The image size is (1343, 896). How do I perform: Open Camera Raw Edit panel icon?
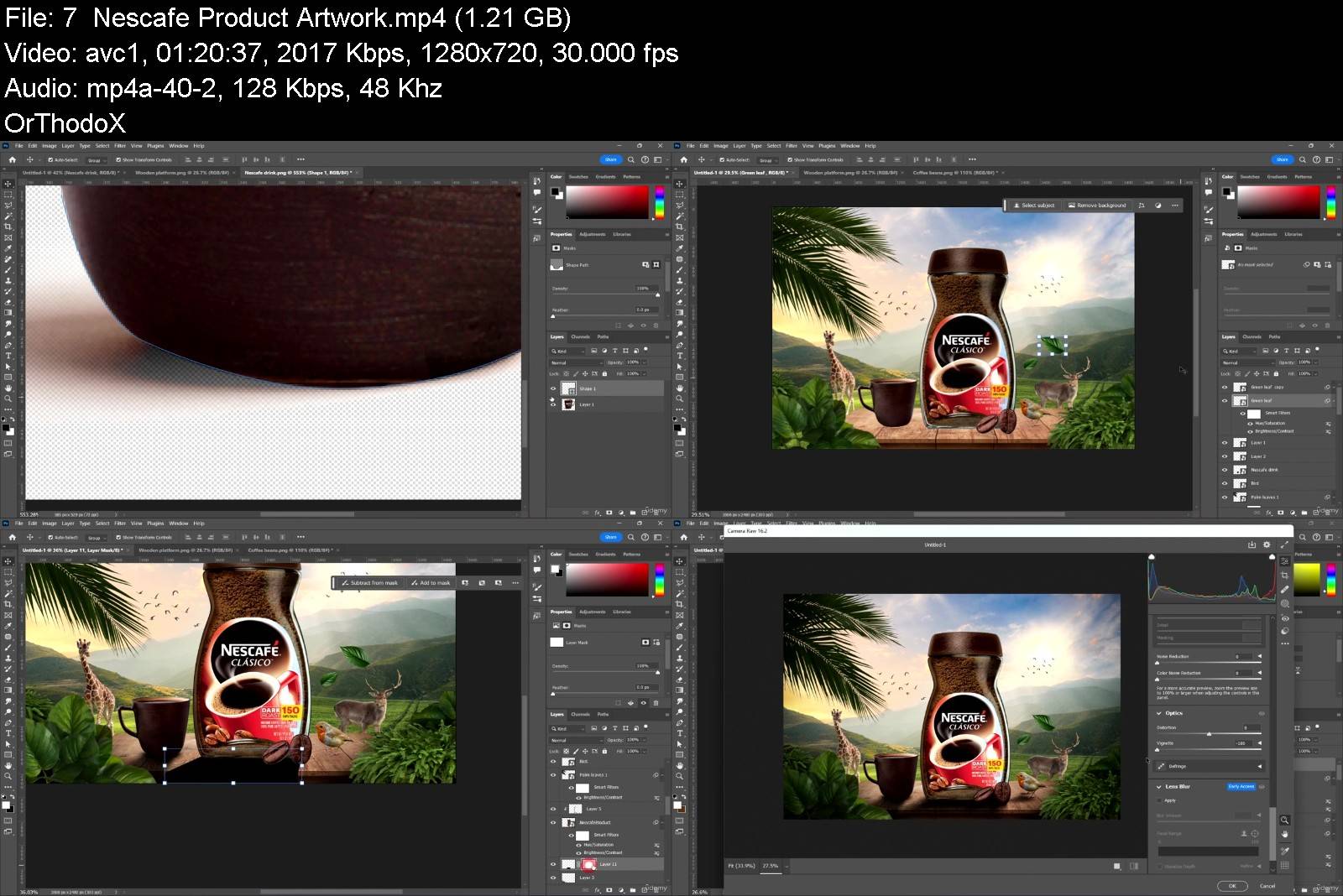pos(1284,561)
